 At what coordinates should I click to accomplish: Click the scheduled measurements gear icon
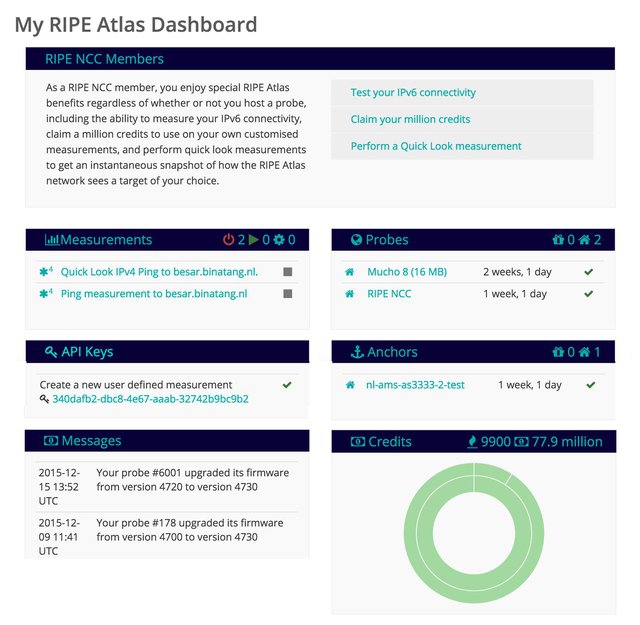279,240
